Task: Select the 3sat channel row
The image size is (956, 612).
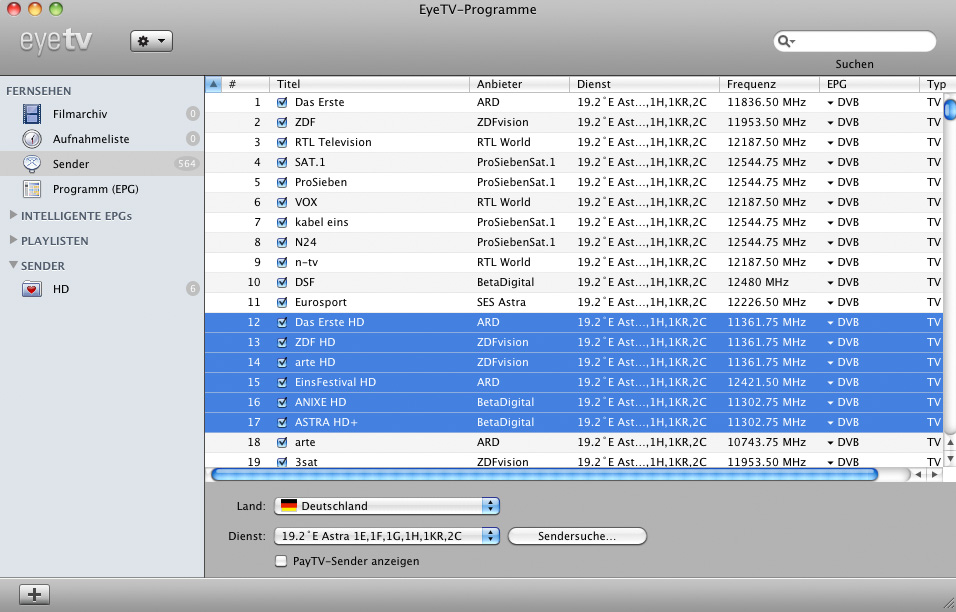Action: pos(574,461)
